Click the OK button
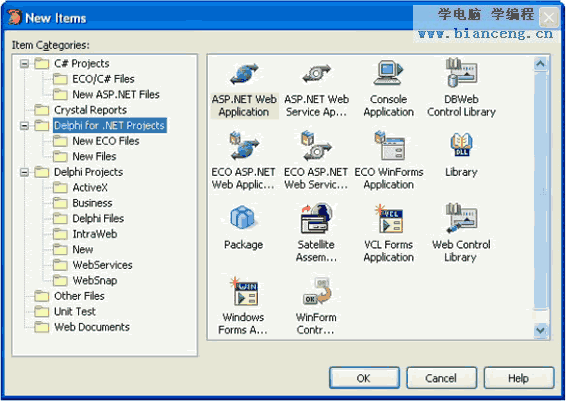The image size is (566, 401). point(364,378)
